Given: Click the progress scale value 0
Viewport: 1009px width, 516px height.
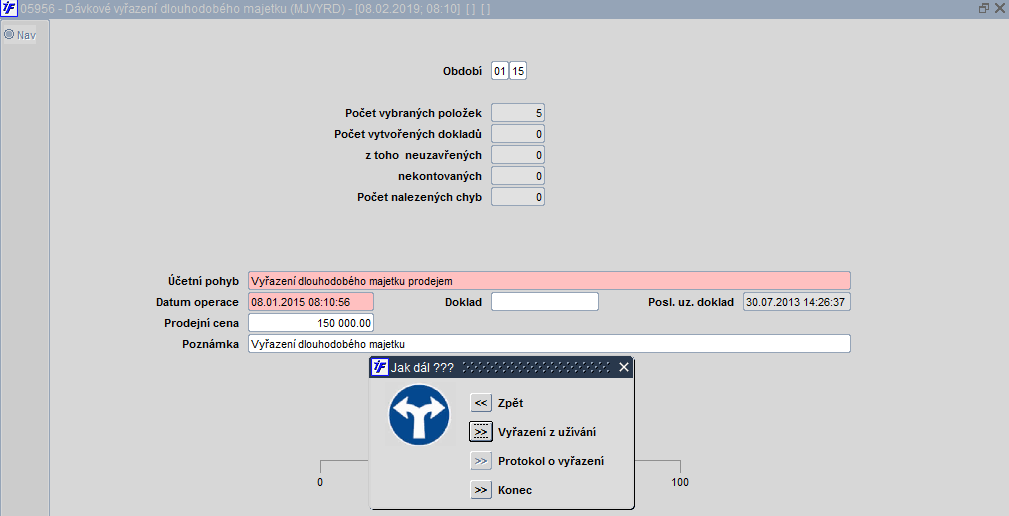Looking at the screenshot, I should tap(320, 482).
